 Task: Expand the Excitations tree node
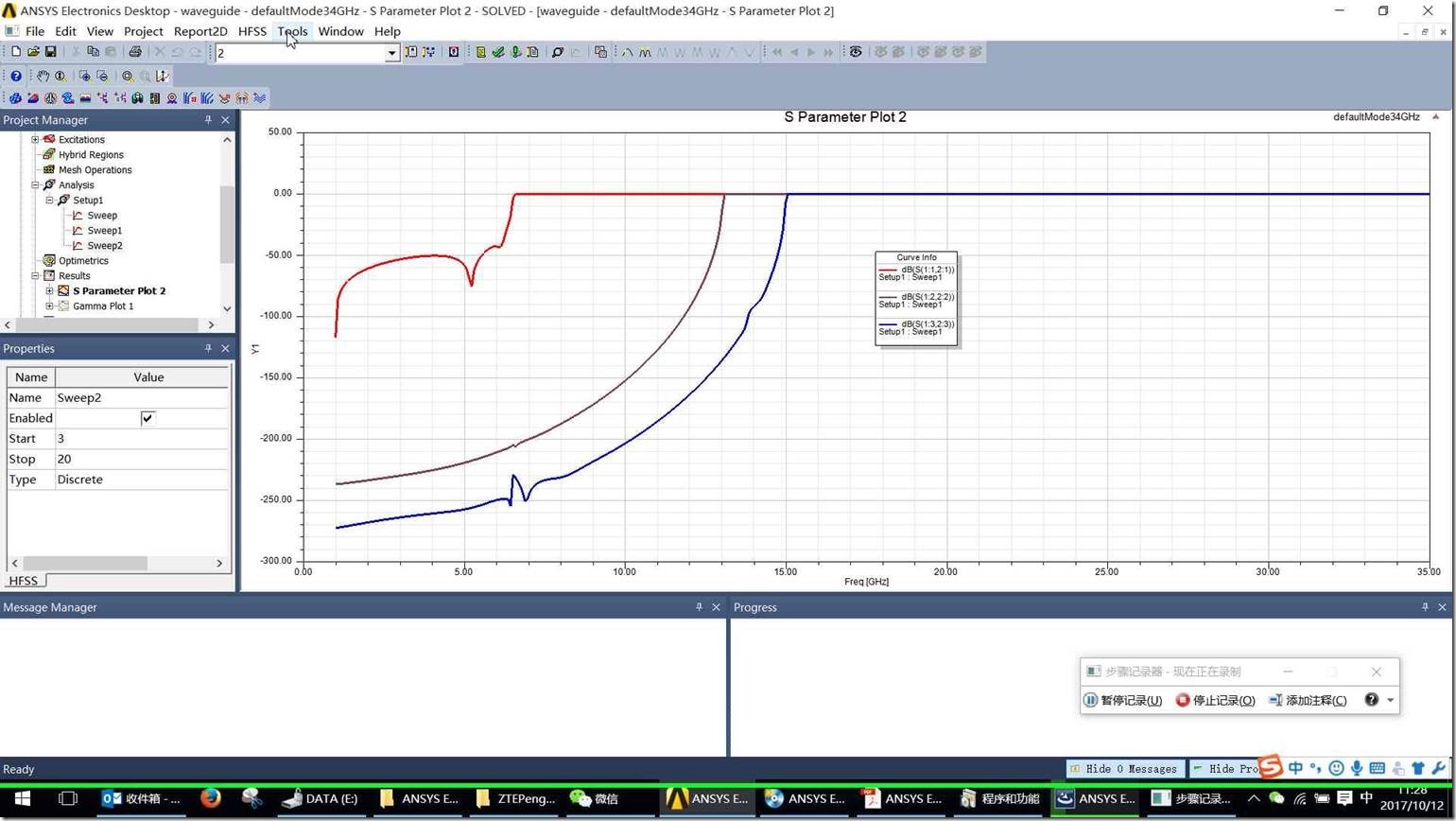pos(35,139)
